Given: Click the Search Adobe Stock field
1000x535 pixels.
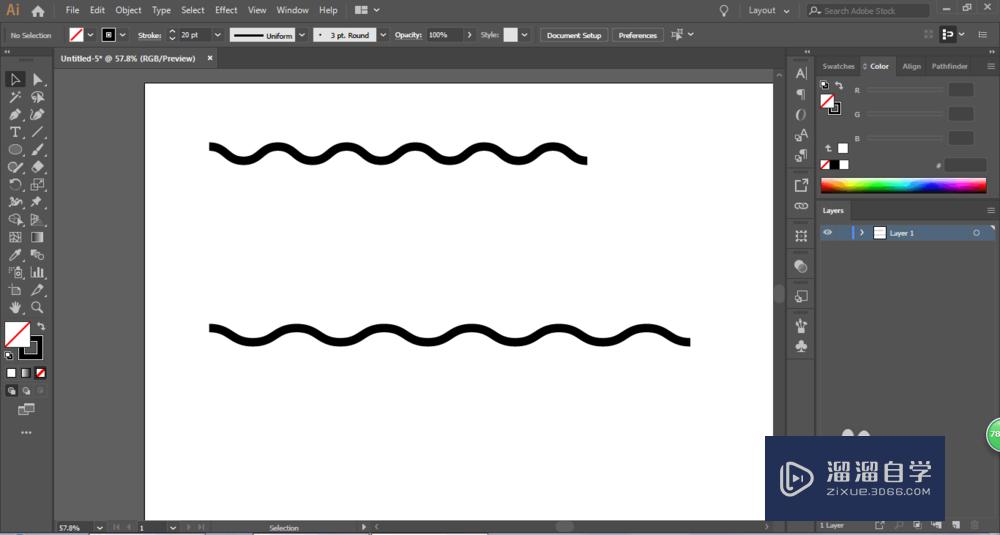Looking at the screenshot, I should pos(869,11).
